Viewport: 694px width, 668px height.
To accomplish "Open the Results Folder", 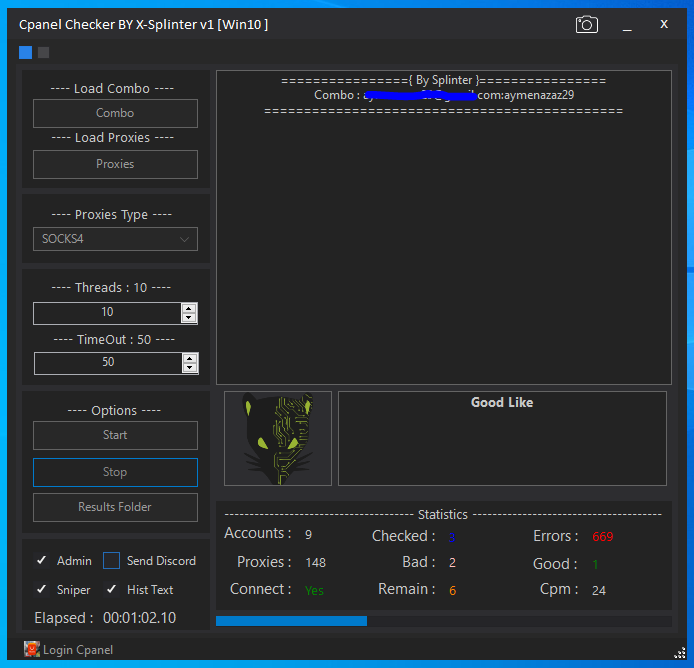I will 115,507.
